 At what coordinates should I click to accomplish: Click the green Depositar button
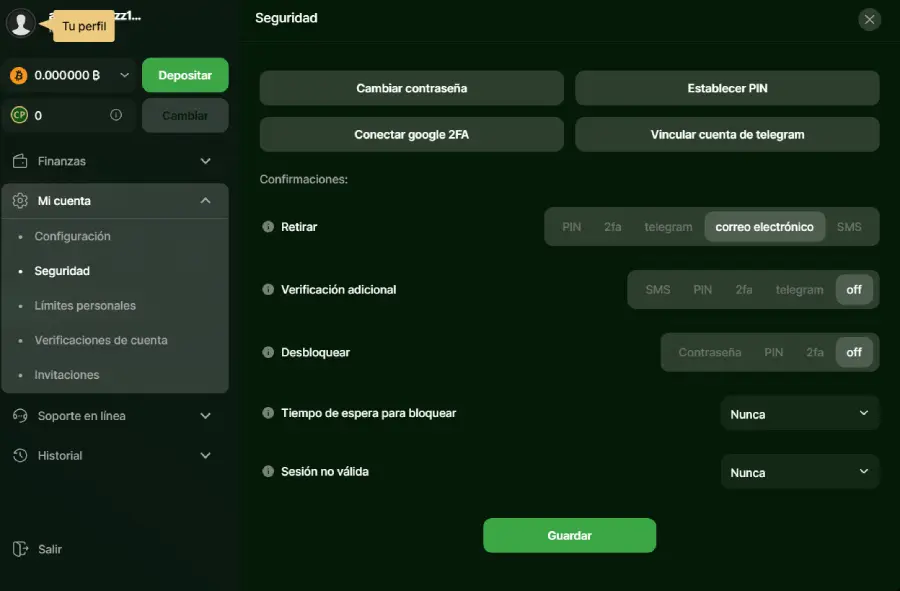pos(185,75)
